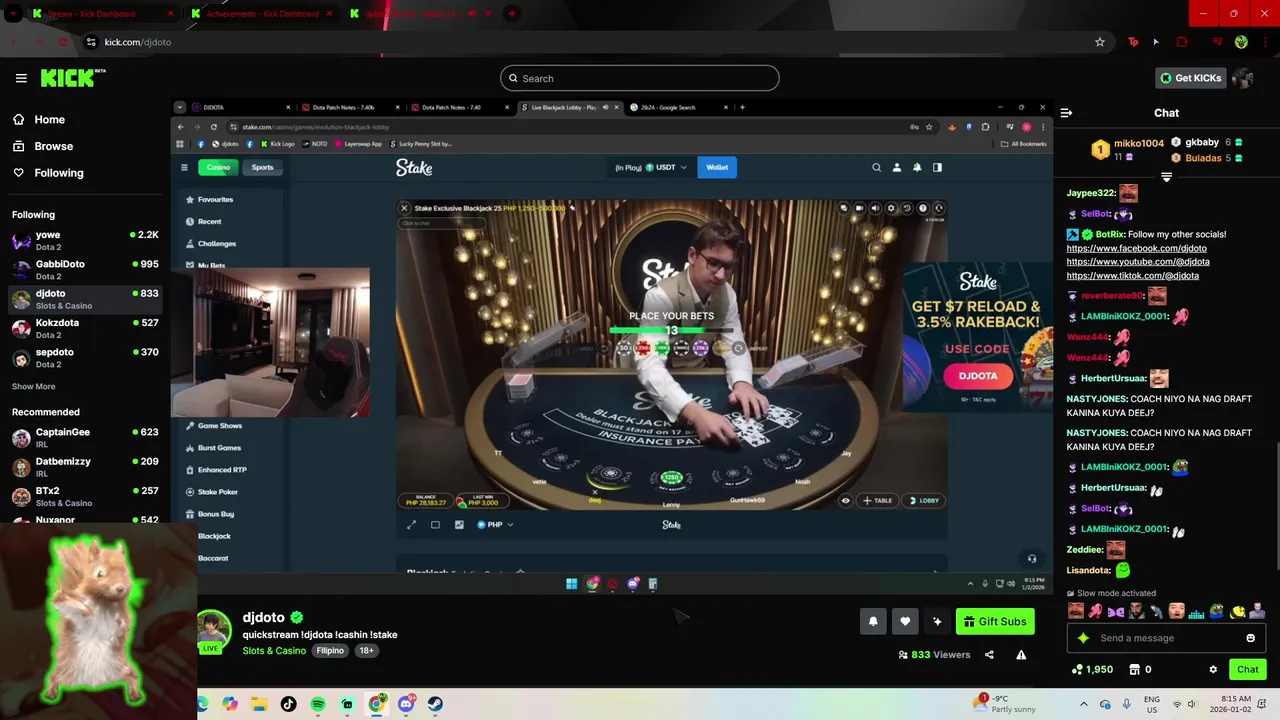Pick the first laughing face quick emote

1076,610
